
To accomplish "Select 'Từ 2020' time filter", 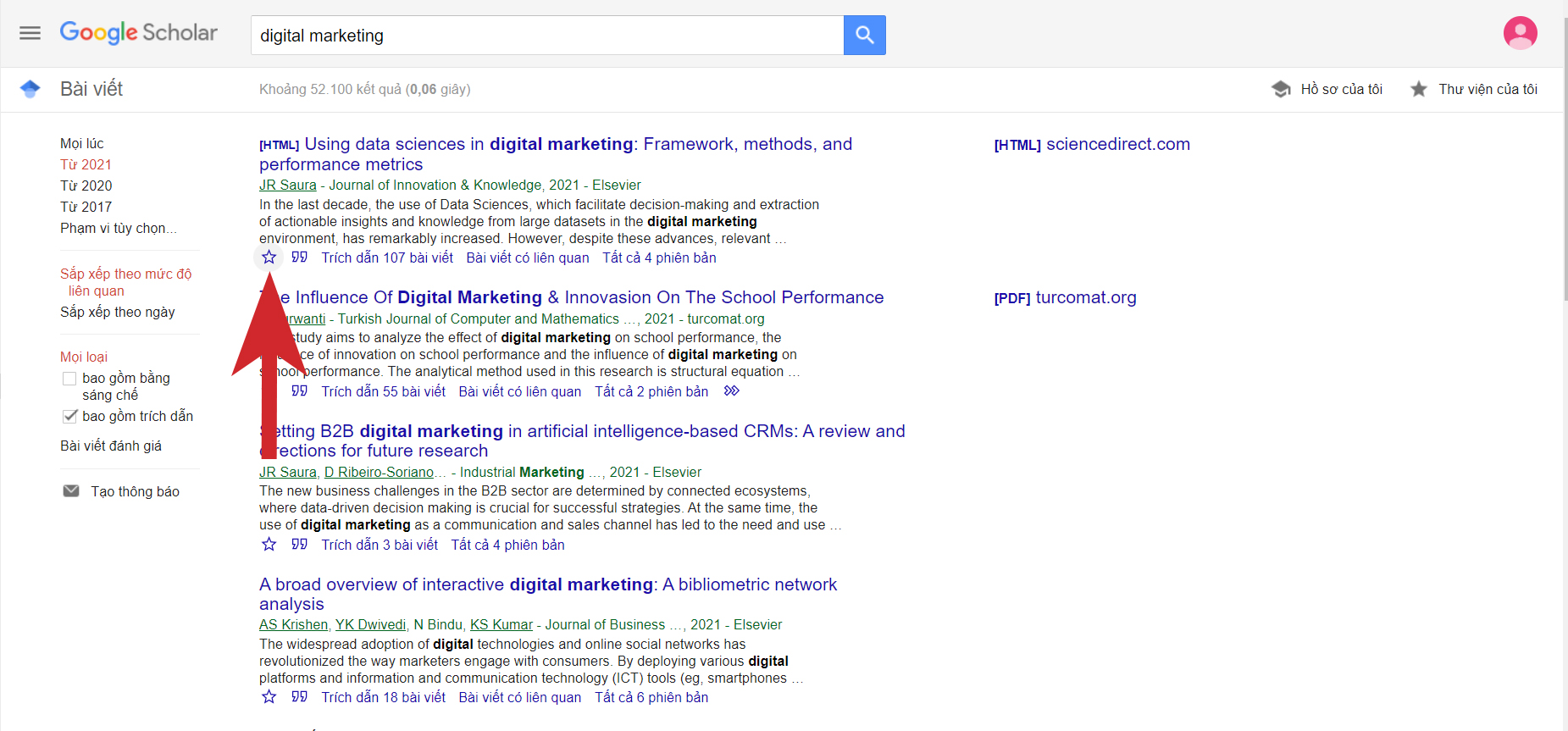I will tap(86, 186).
